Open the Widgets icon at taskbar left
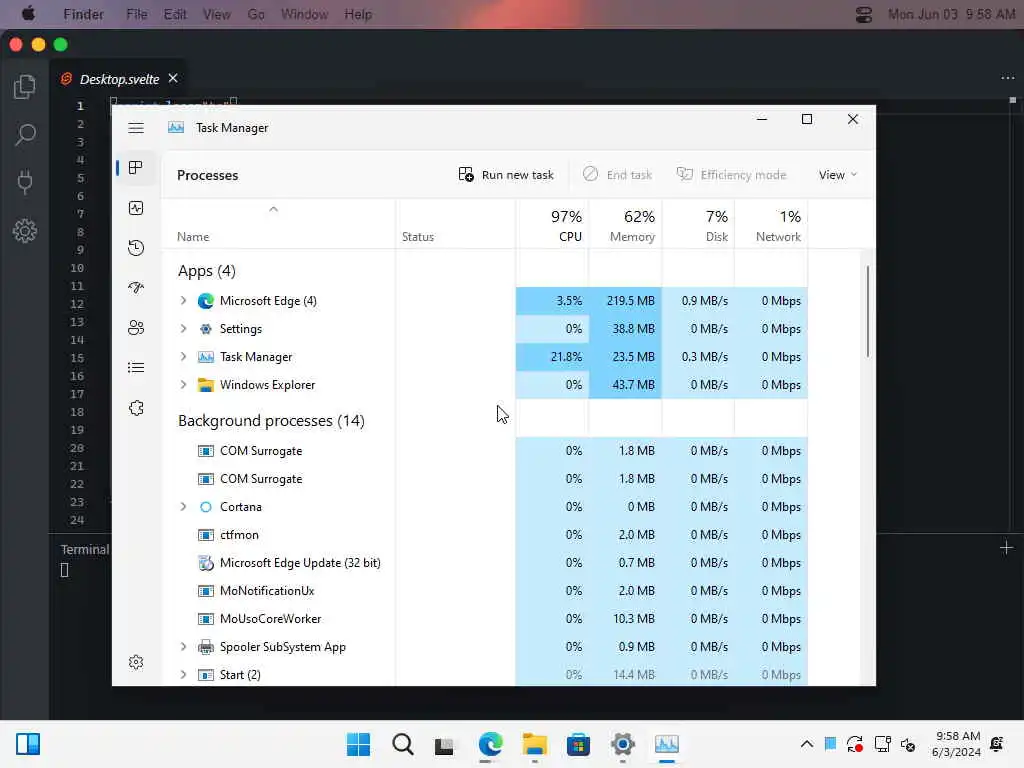Viewport: 1024px width, 768px height. (28, 744)
